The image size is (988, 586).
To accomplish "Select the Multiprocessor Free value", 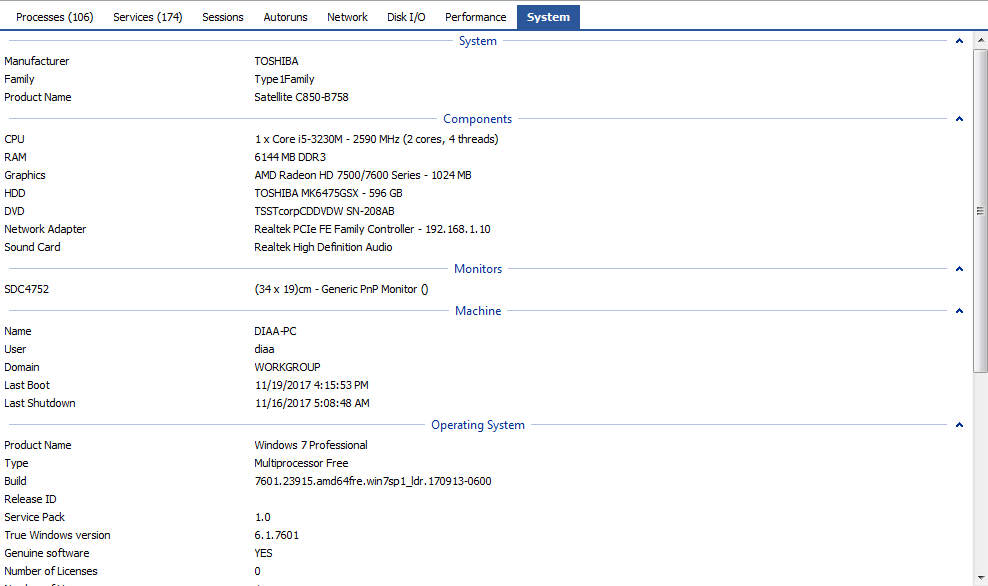I will (301, 463).
